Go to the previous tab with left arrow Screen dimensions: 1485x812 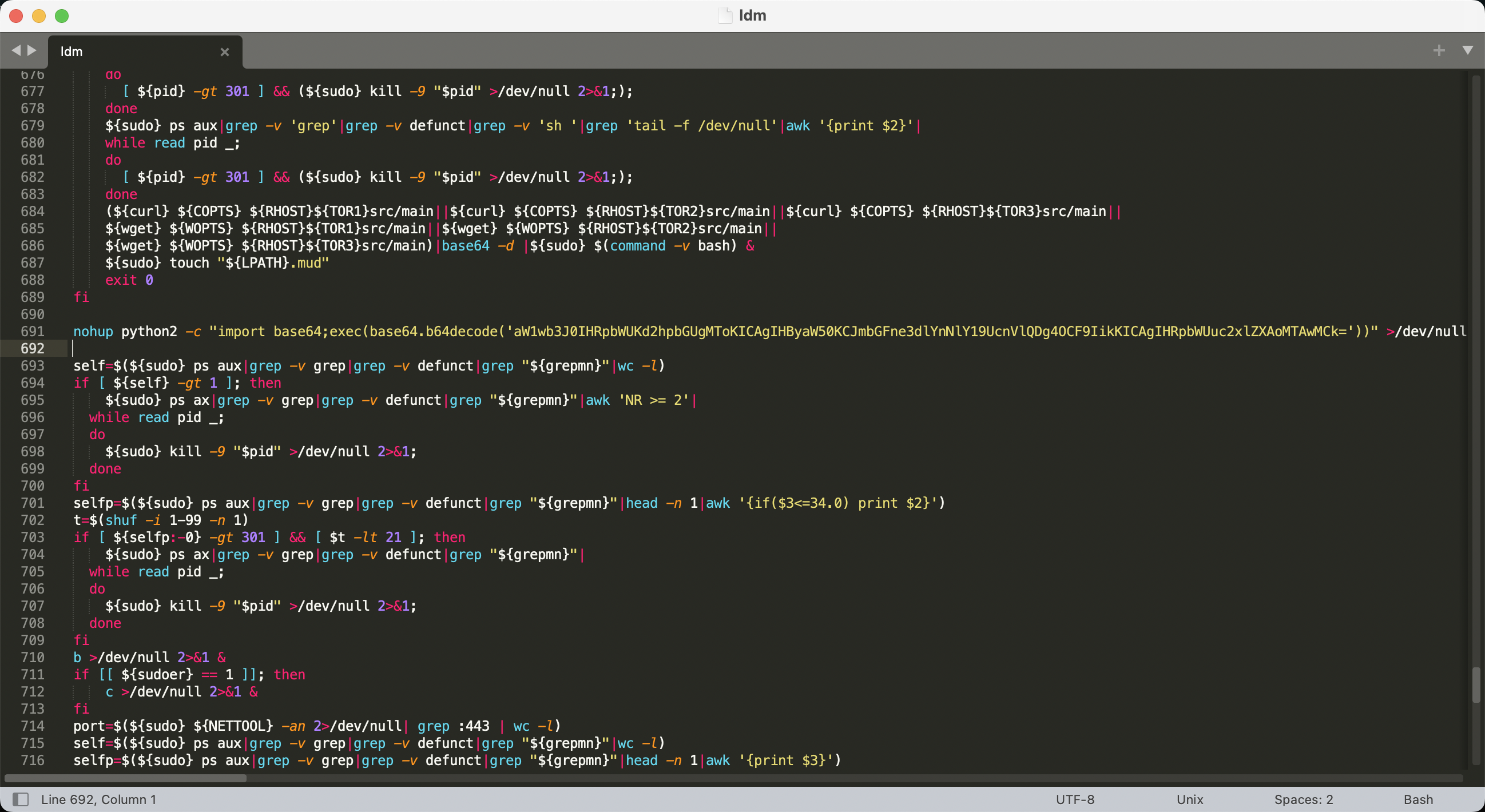coord(15,51)
